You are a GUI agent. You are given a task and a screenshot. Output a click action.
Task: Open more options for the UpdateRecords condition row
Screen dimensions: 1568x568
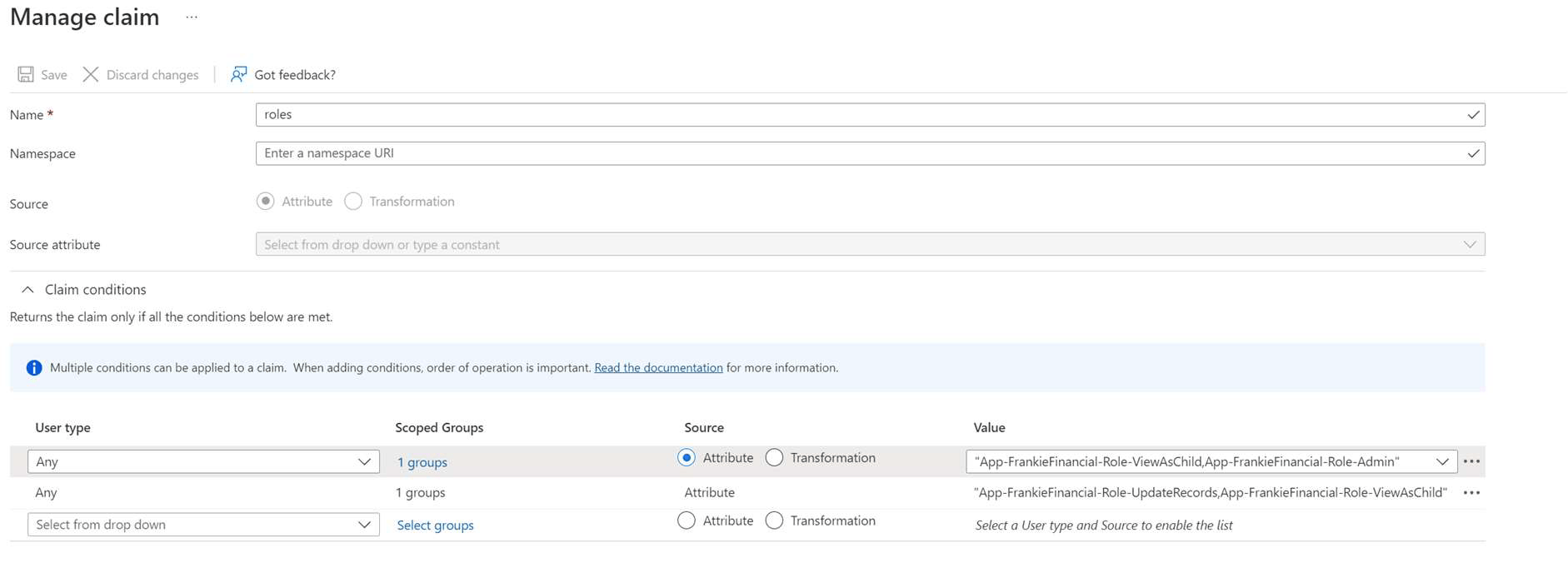[x=1471, y=493]
